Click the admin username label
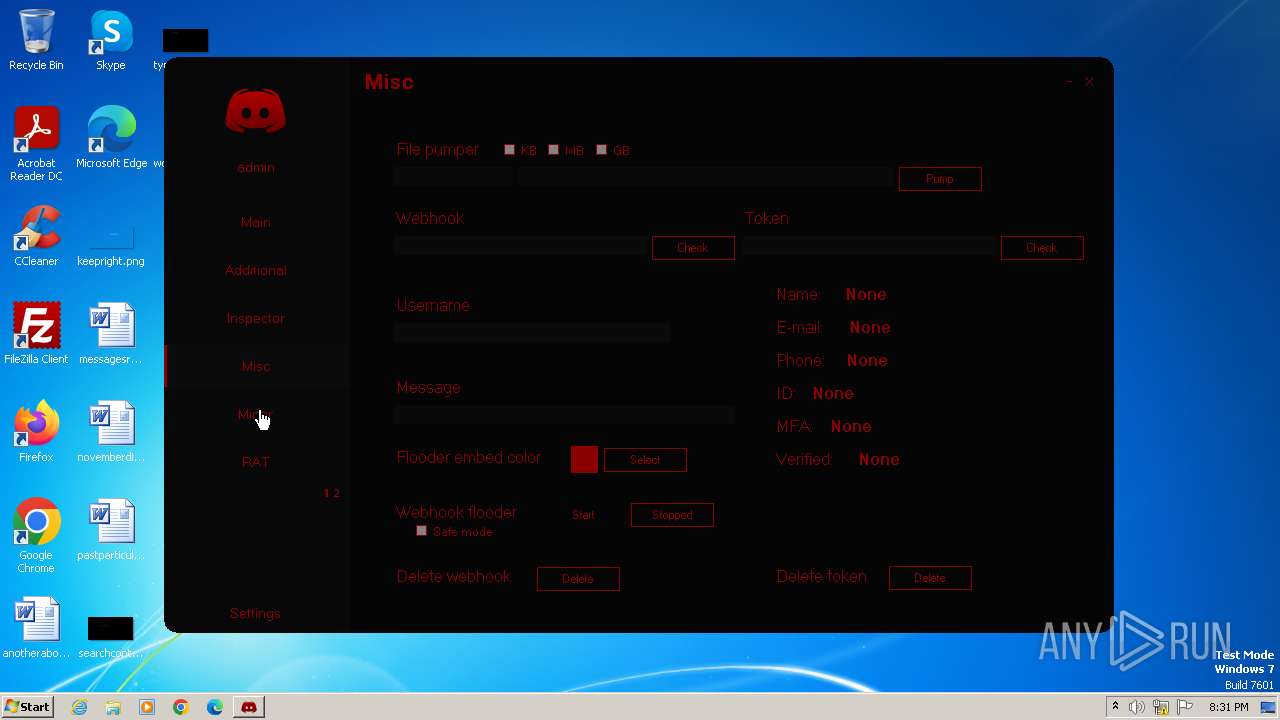 255,167
